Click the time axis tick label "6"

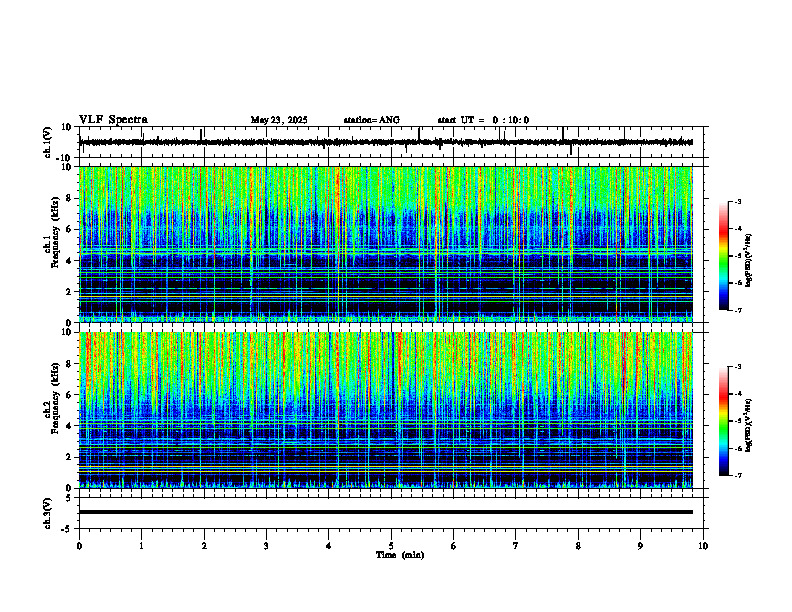[x=454, y=546]
